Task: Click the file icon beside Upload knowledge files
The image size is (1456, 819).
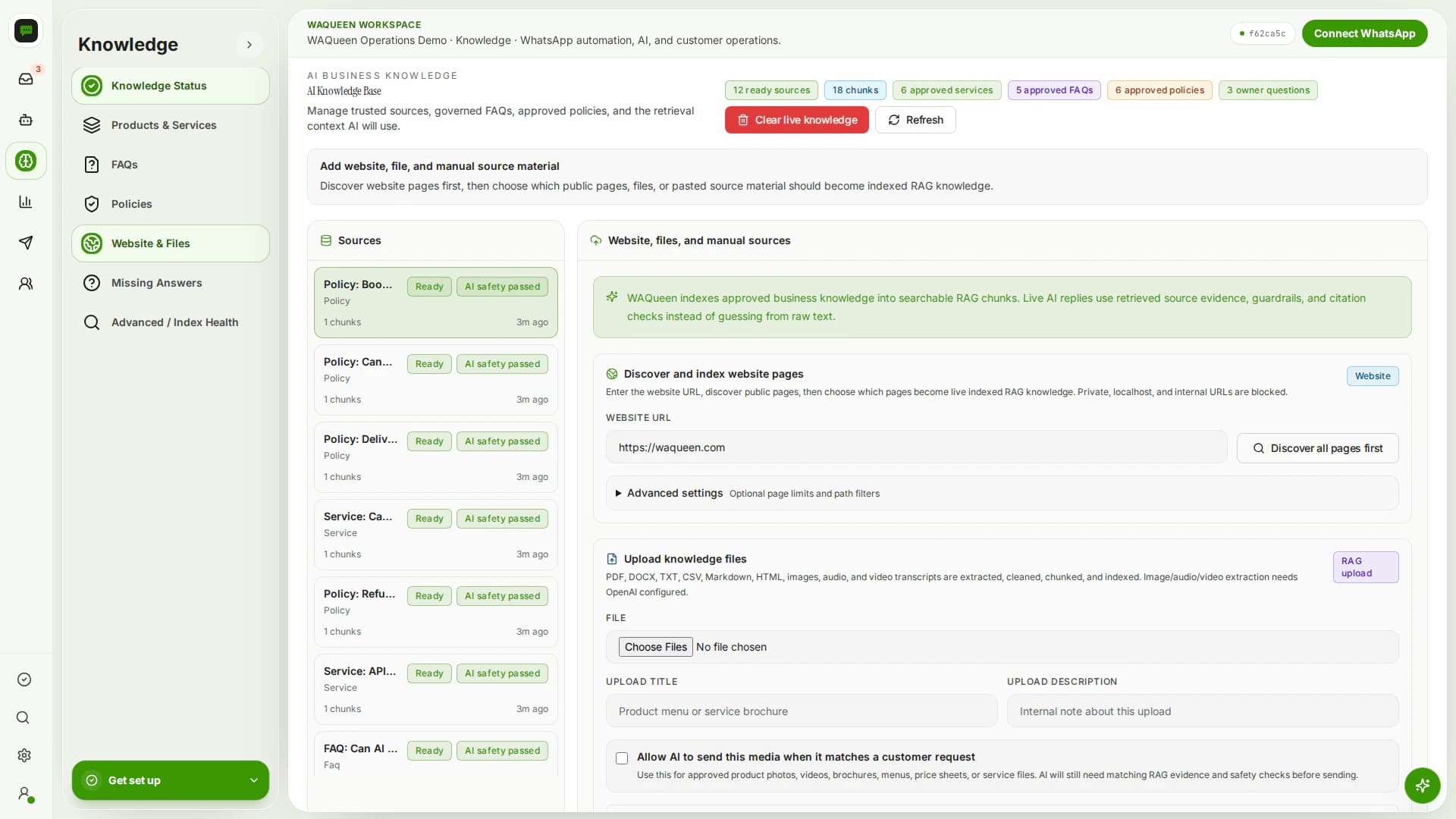Action: click(x=612, y=559)
